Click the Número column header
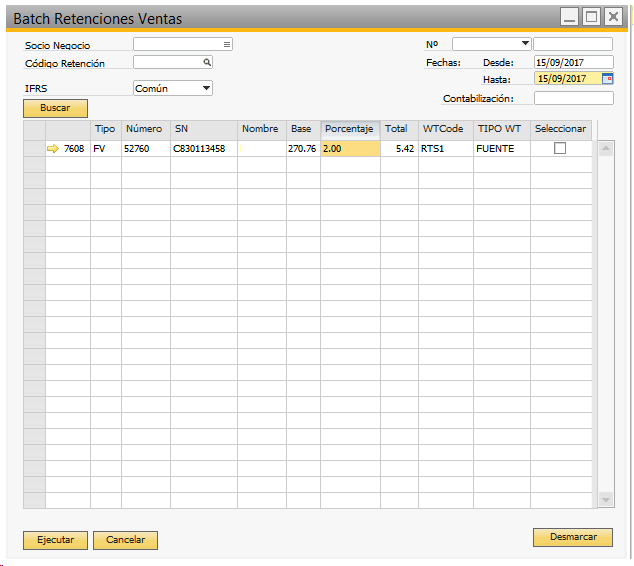 click(x=144, y=129)
